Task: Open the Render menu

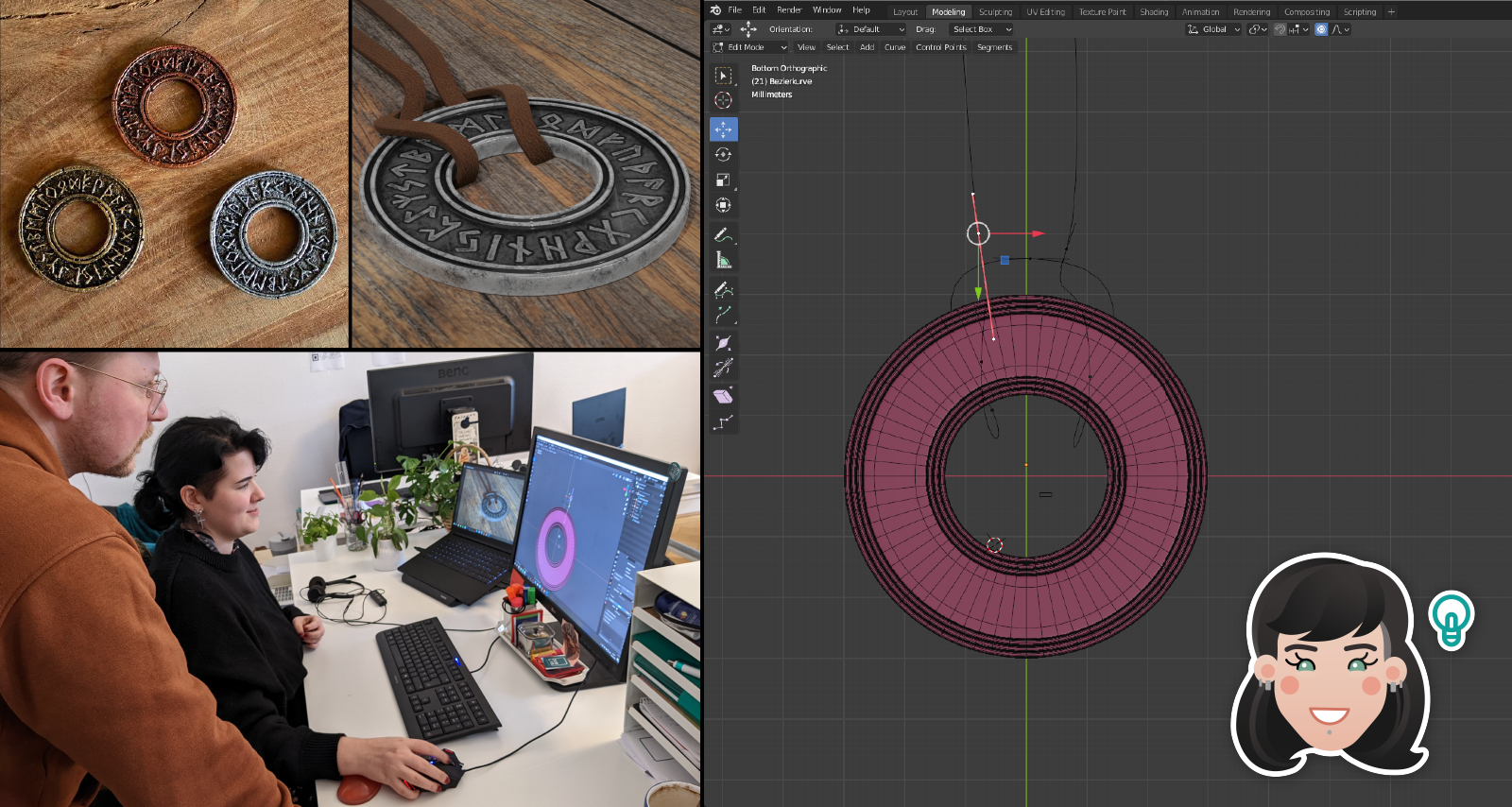Action: pyautogui.click(x=789, y=10)
